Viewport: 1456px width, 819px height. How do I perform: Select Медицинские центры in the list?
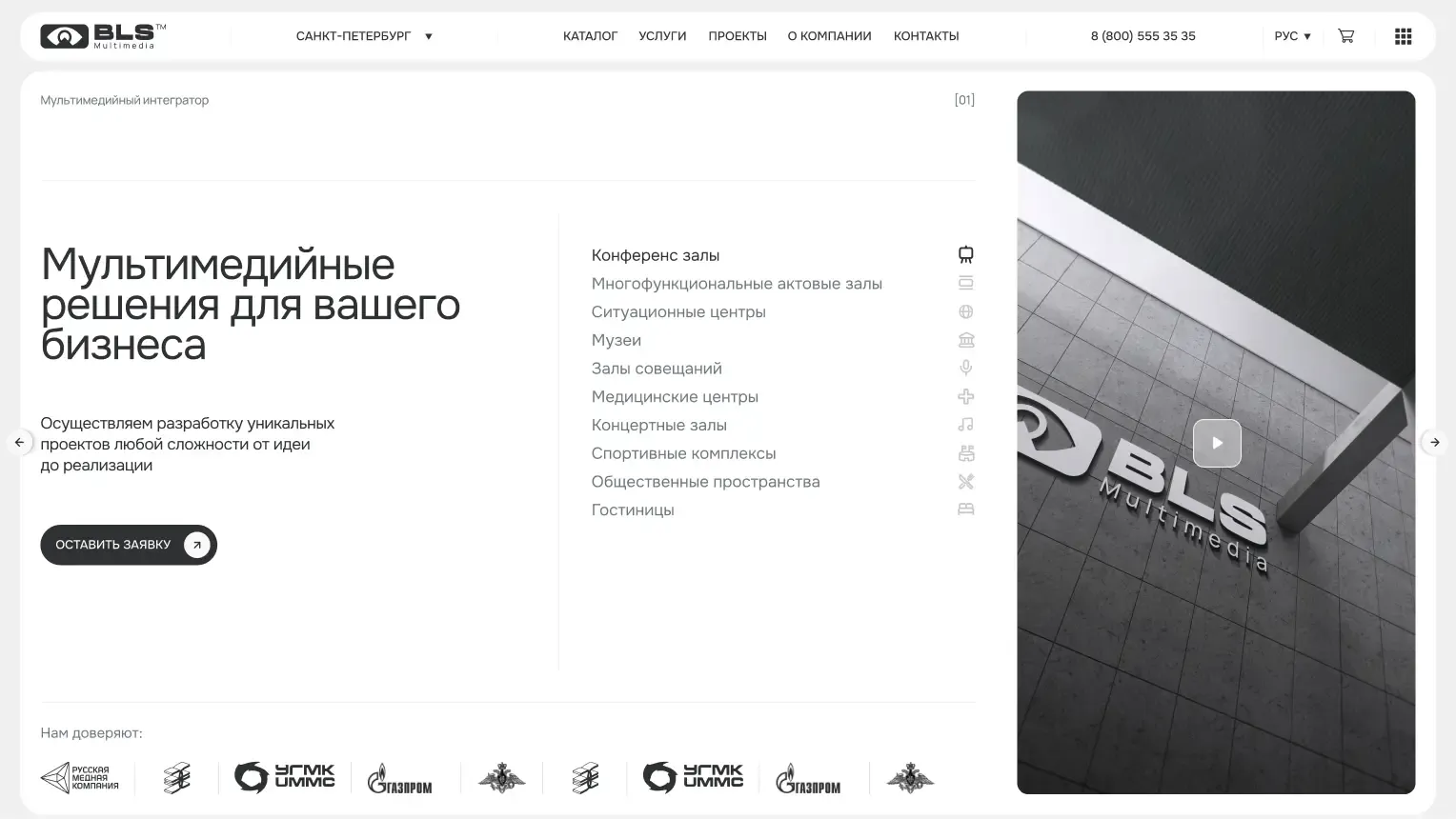(x=675, y=396)
